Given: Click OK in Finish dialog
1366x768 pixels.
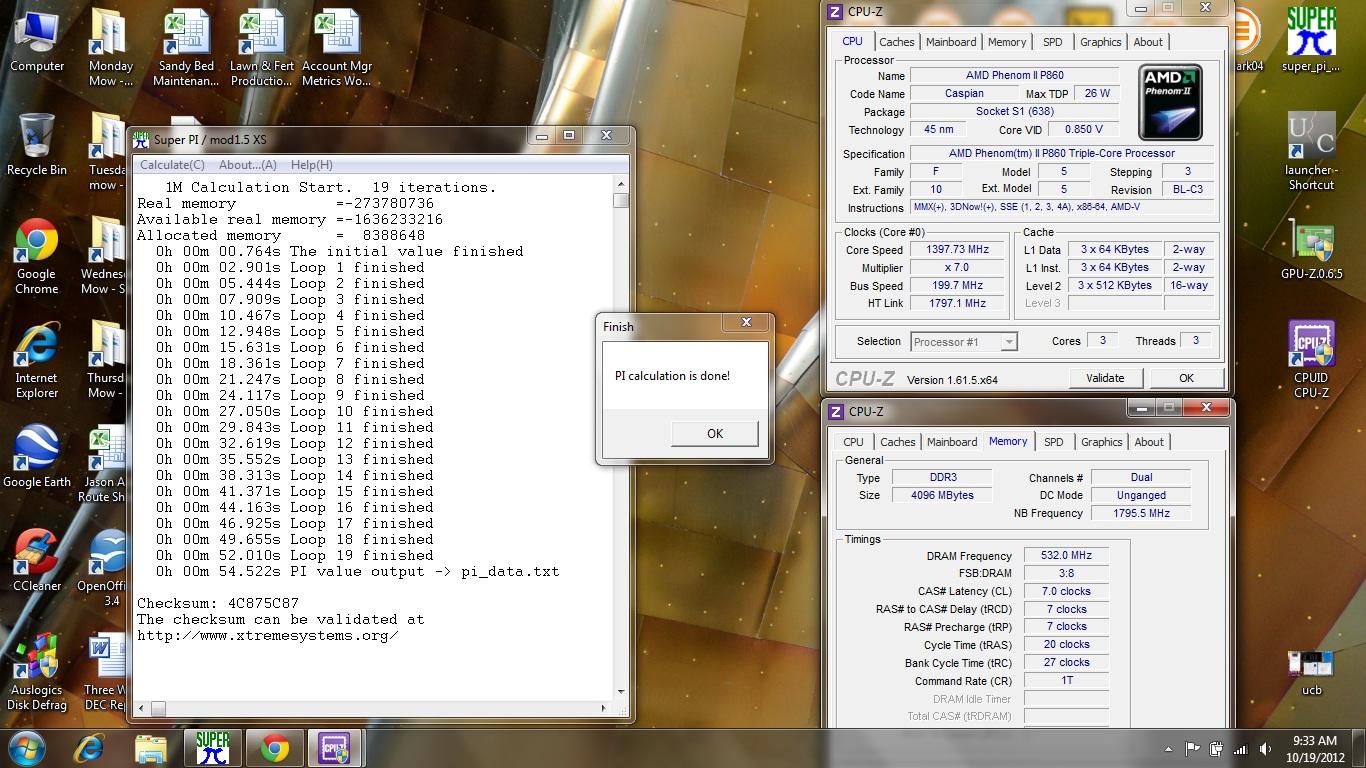Looking at the screenshot, I should pyautogui.click(x=714, y=433).
